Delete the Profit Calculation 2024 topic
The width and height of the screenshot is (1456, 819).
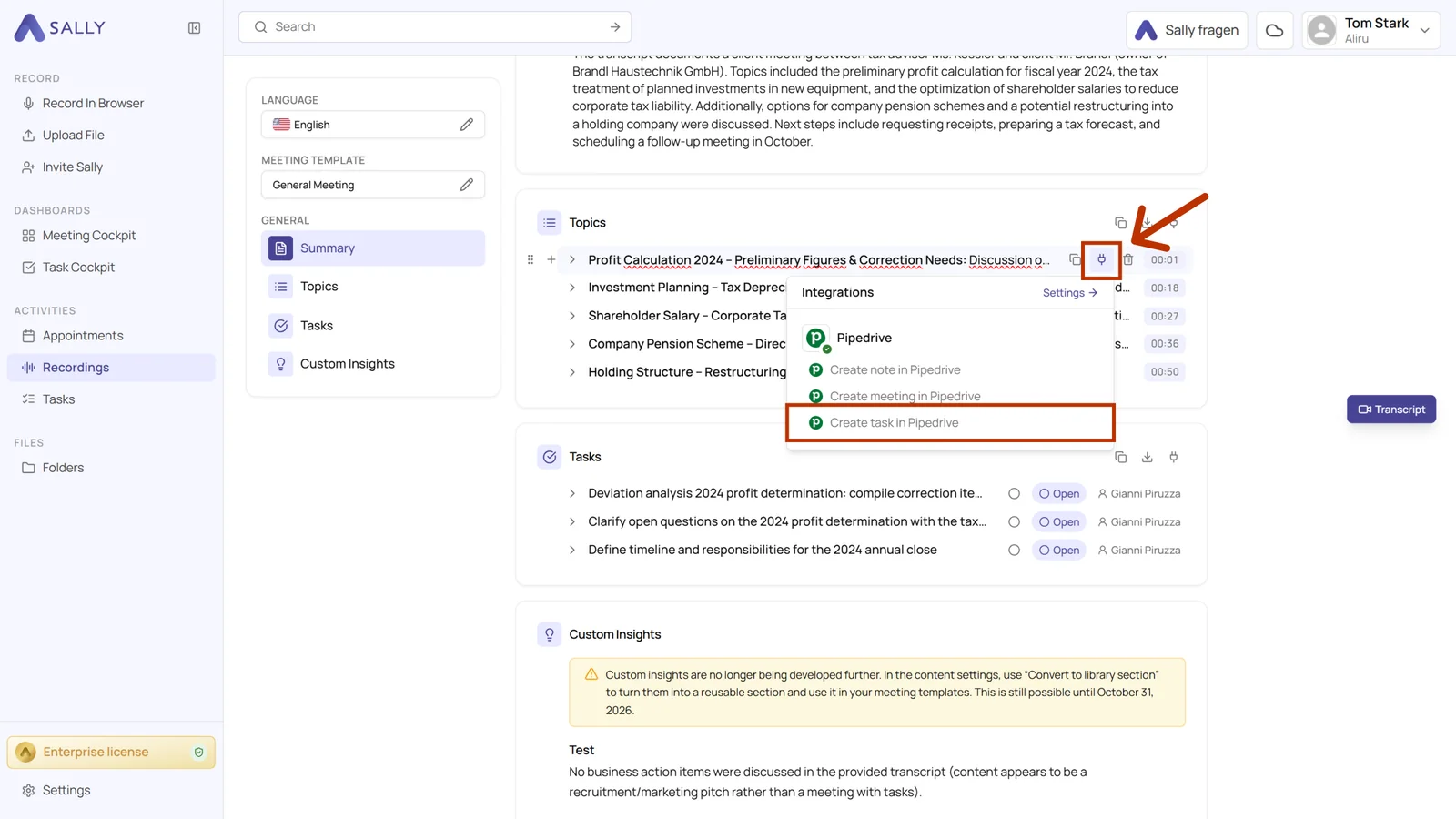tap(1128, 259)
